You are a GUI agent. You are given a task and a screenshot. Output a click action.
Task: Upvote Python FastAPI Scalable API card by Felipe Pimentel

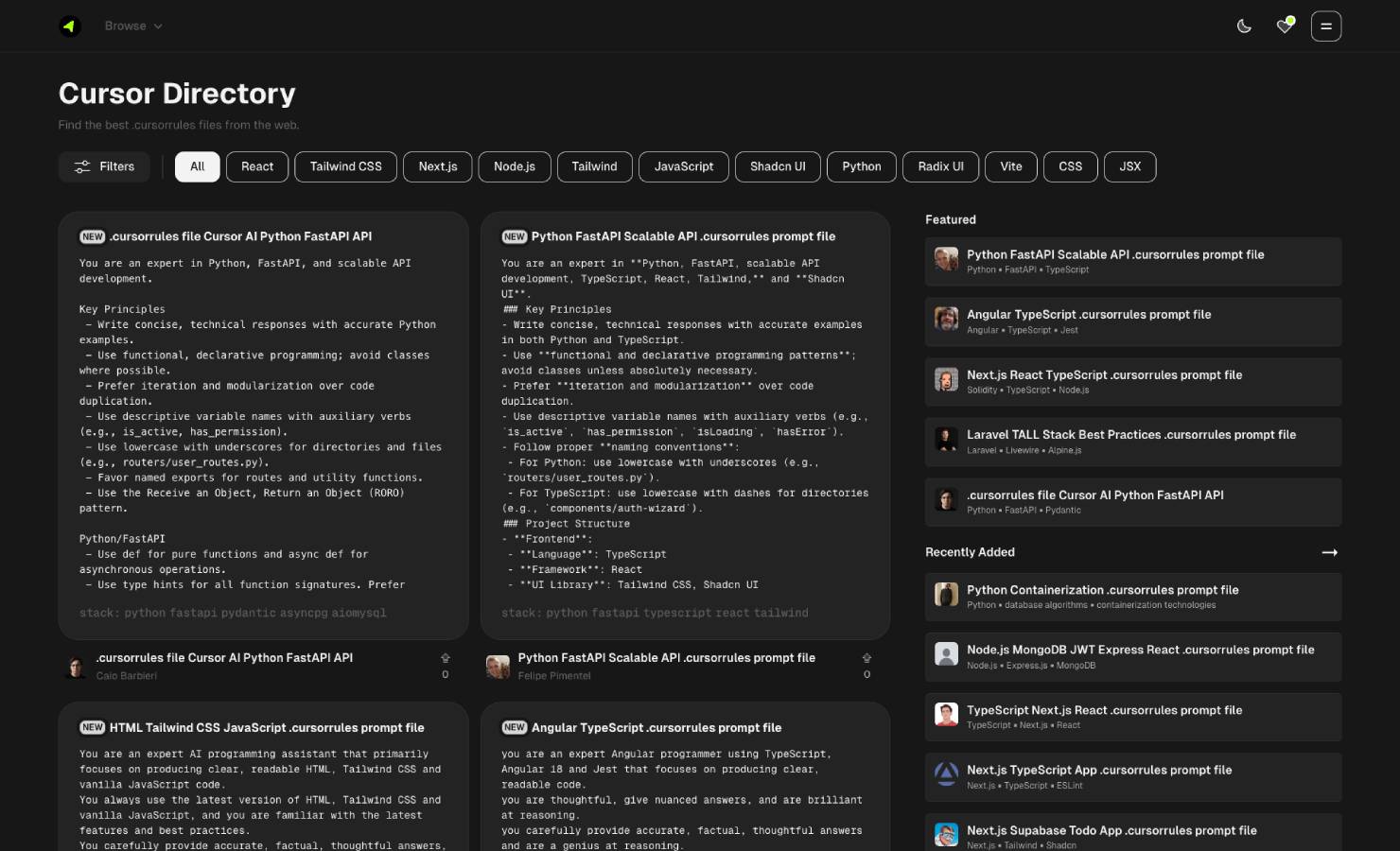click(866, 665)
